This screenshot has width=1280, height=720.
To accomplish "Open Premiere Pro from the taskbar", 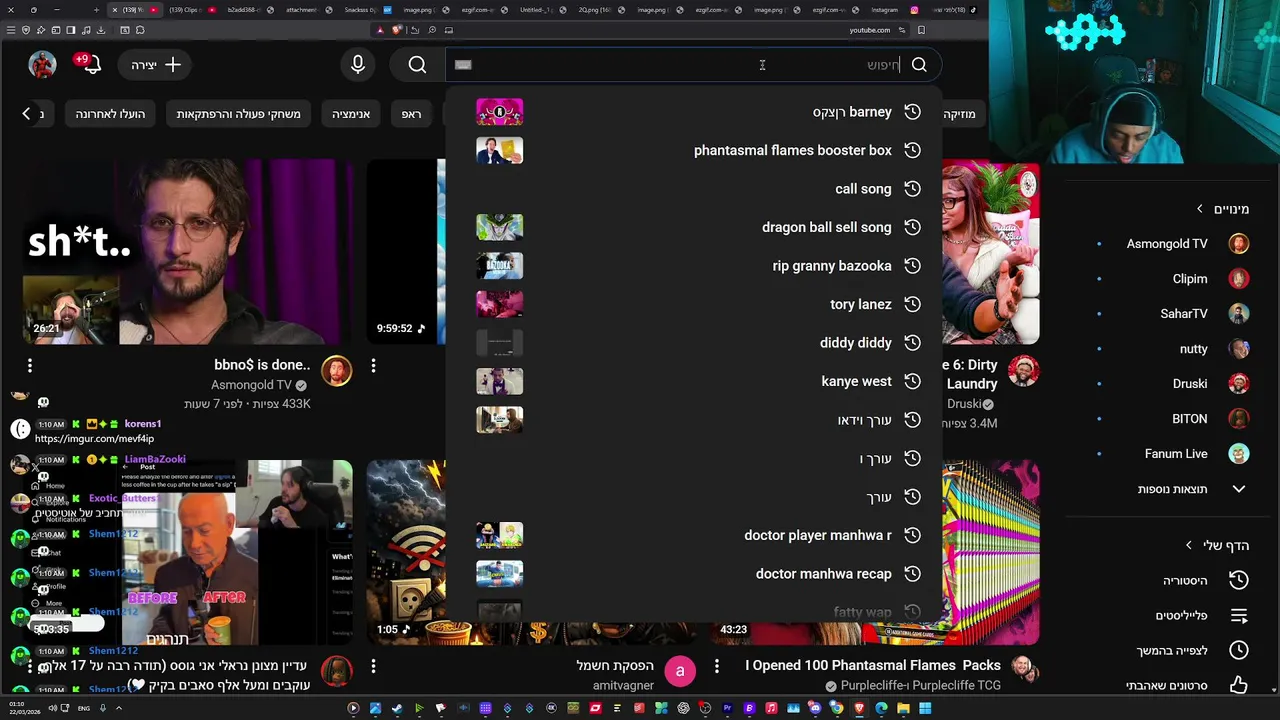I will tap(727, 708).
